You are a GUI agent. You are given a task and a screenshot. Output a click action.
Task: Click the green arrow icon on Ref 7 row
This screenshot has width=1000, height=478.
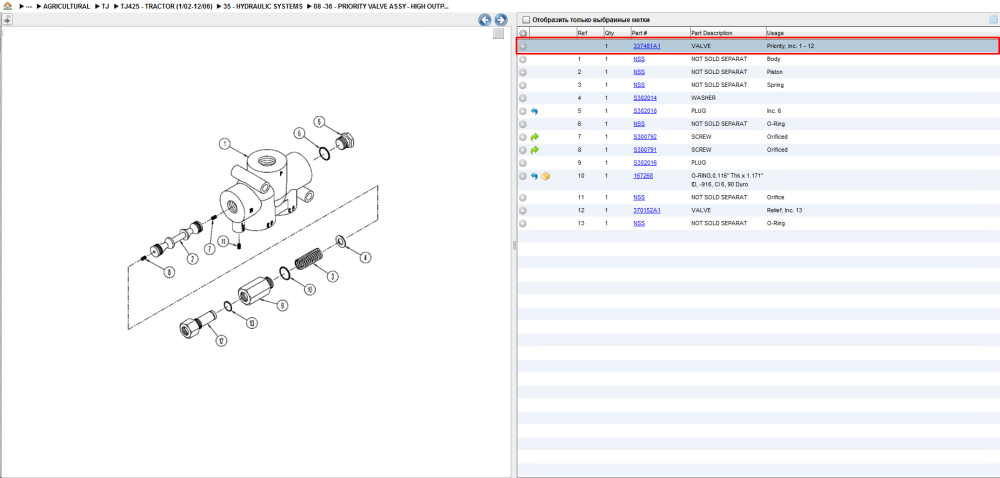click(534, 137)
